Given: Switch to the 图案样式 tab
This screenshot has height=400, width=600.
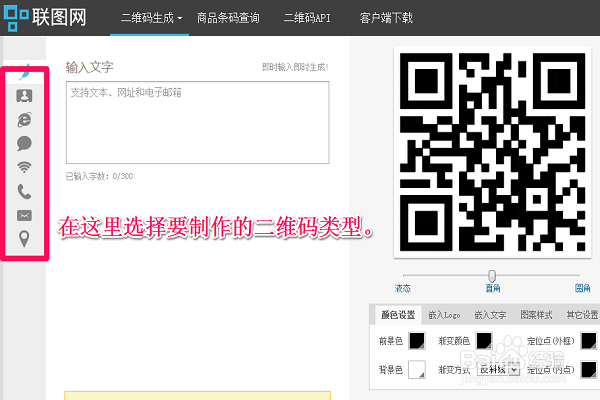Looking at the screenshot, I should [536, 315].
